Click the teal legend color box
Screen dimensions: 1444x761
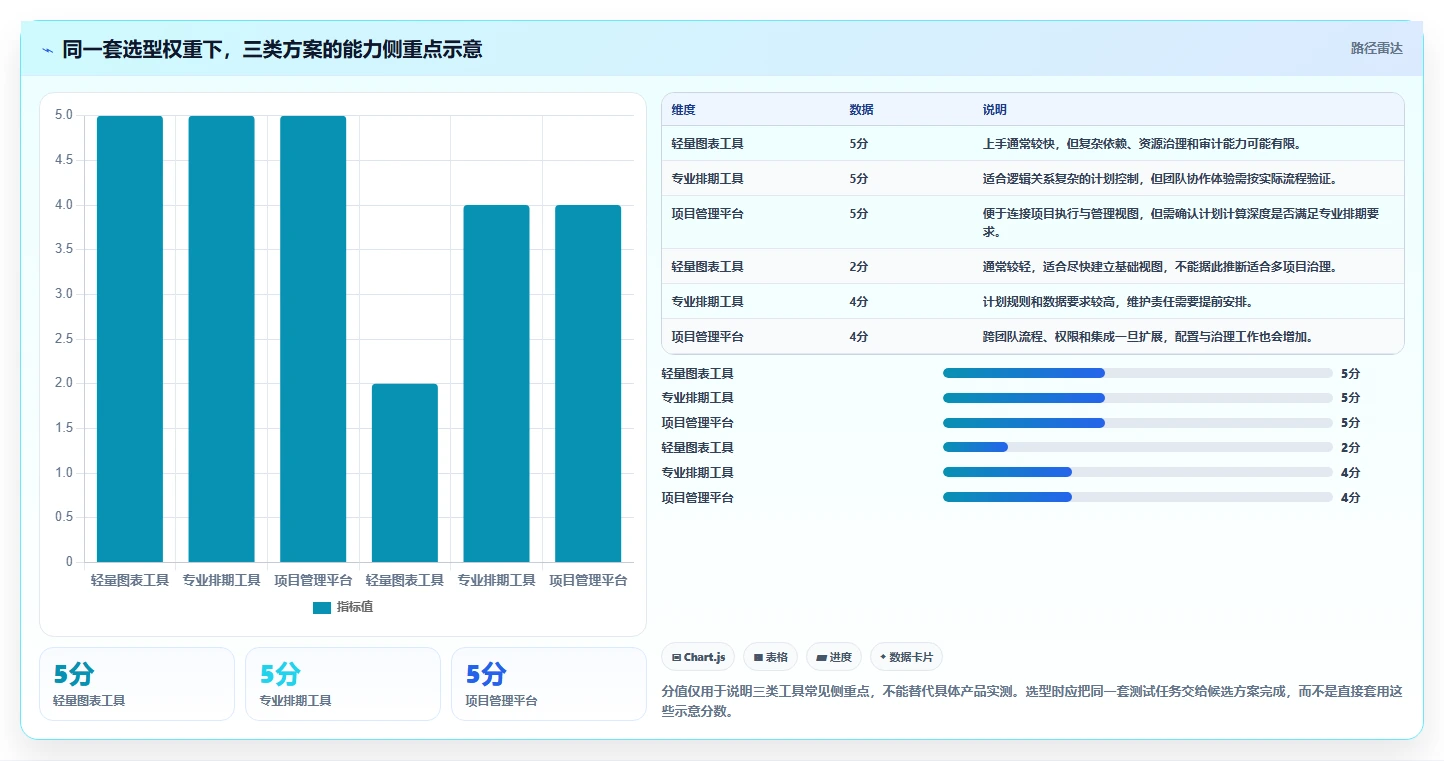[321, 607]
